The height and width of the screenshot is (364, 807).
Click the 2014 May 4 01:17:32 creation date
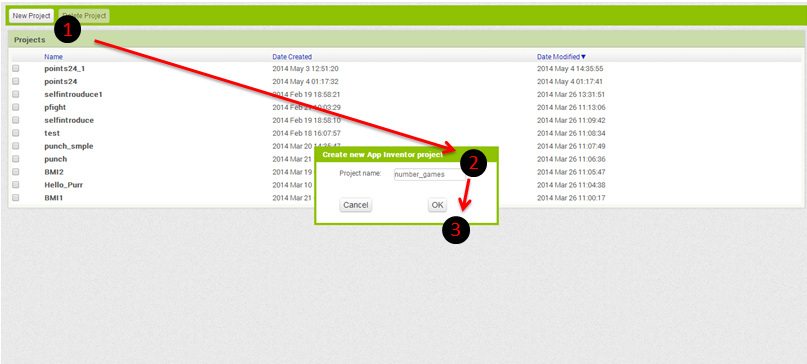click(x=305, y=81)
